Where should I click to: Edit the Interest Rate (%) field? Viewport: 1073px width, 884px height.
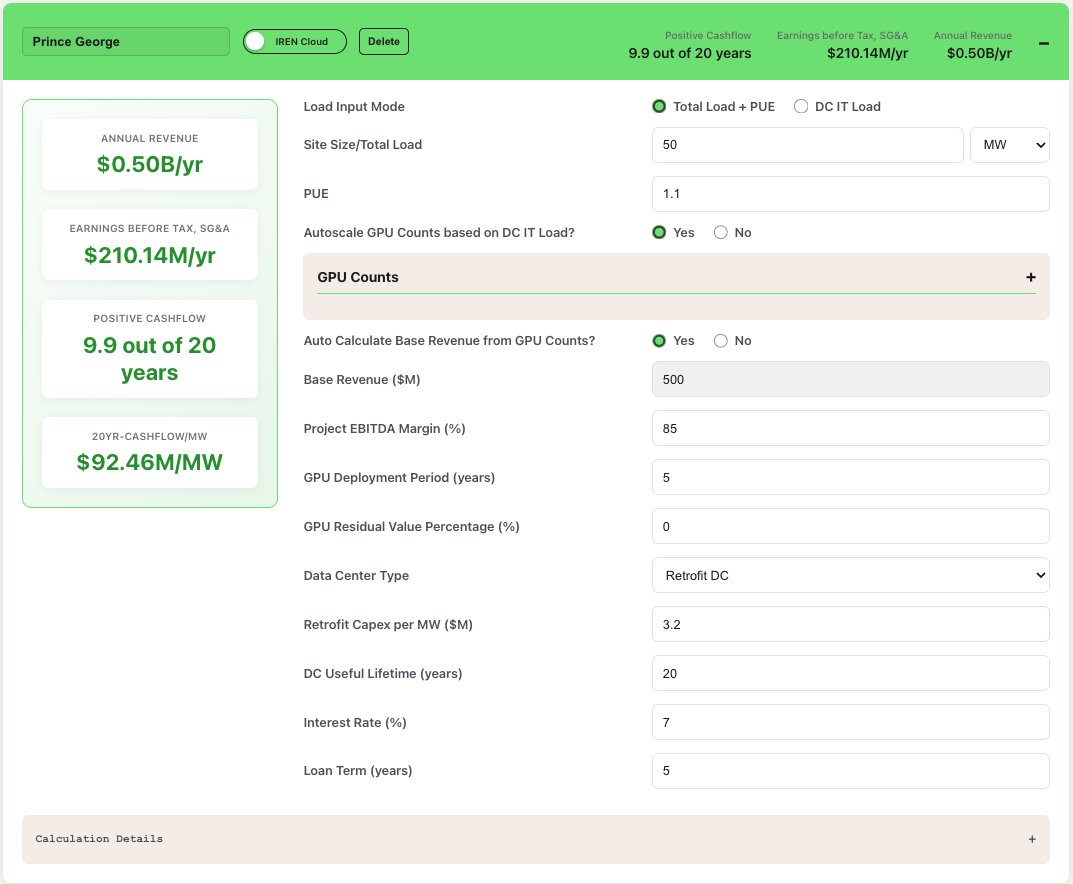pos(851,723)
